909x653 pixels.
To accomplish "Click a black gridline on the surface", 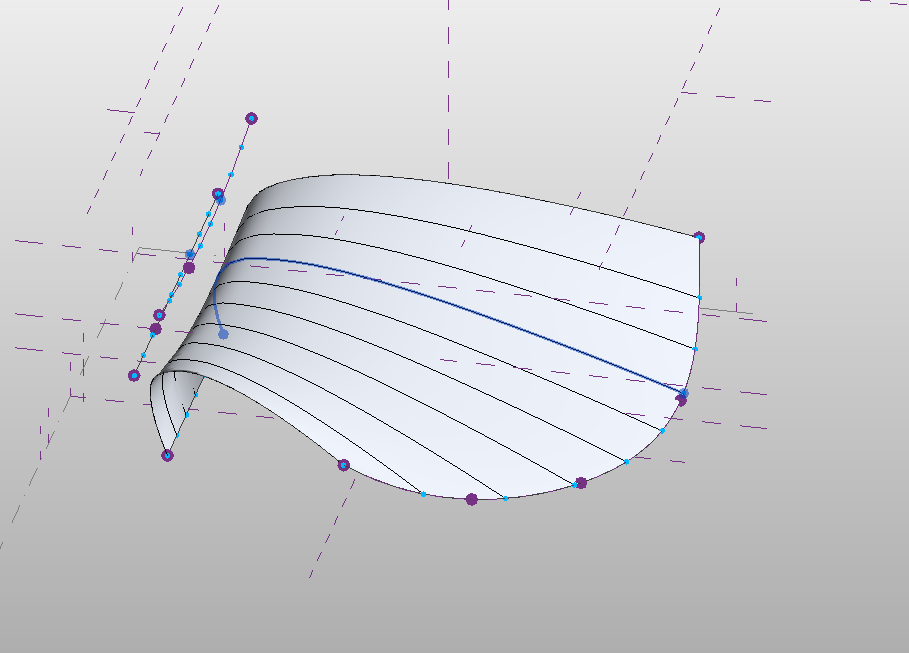I will point(400,350).
